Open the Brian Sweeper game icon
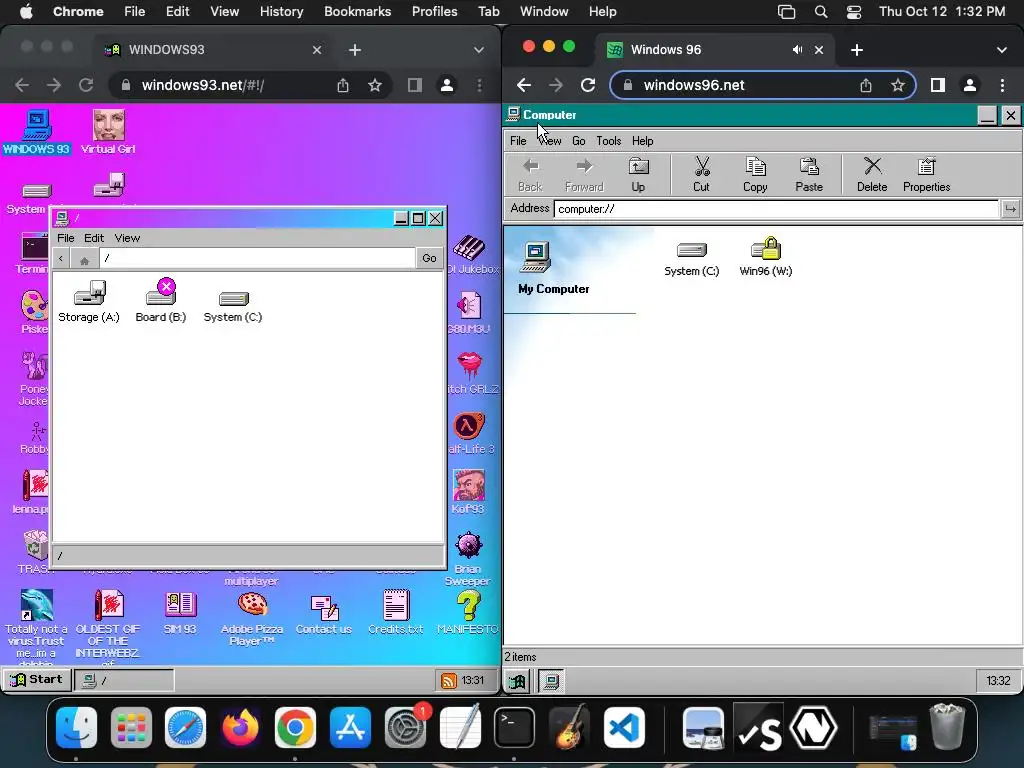Viewport: 1024px width, 768px height. click(x=468, y=559)
